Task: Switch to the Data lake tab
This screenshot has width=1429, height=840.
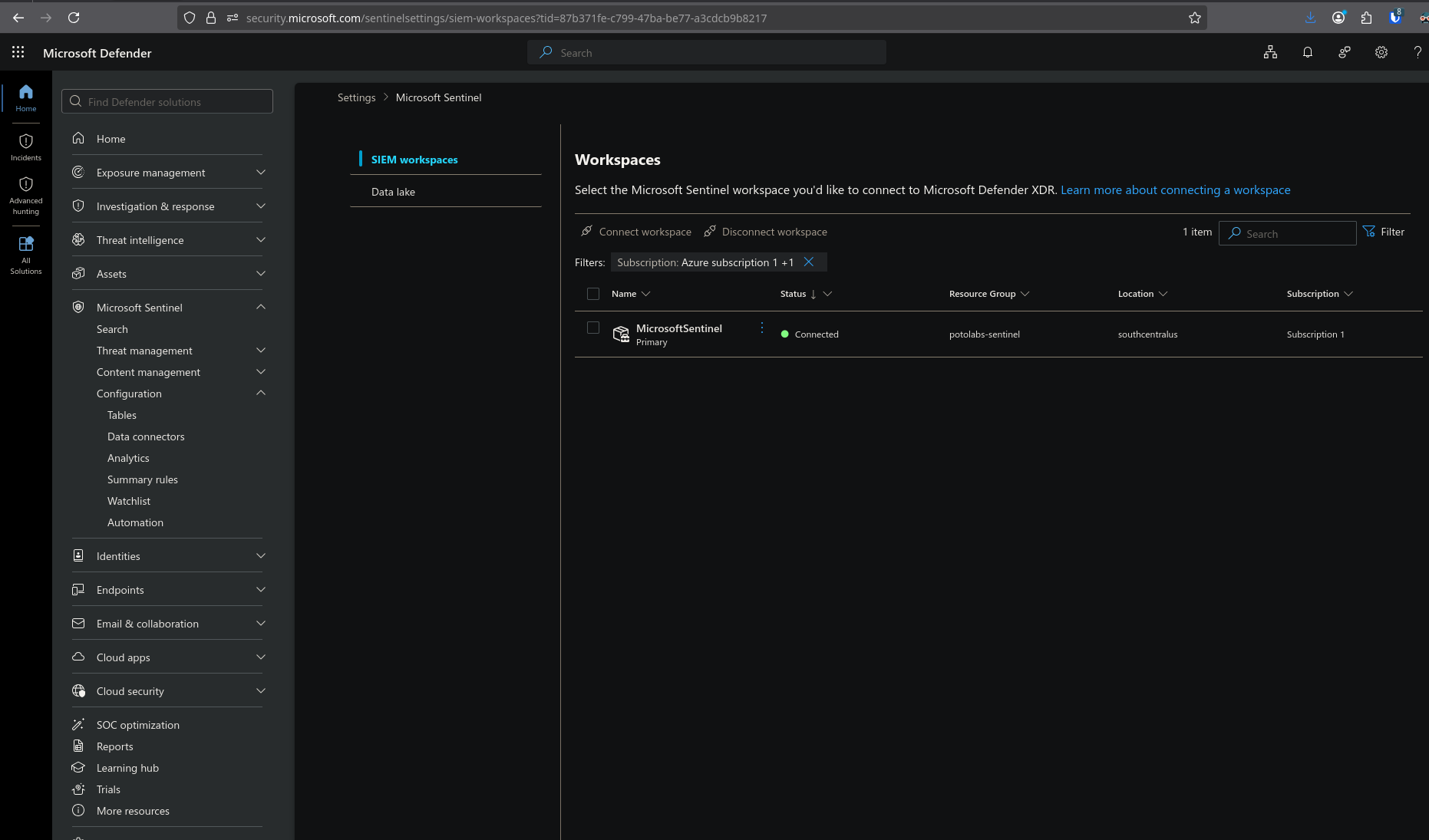Action: click(393, 192)
